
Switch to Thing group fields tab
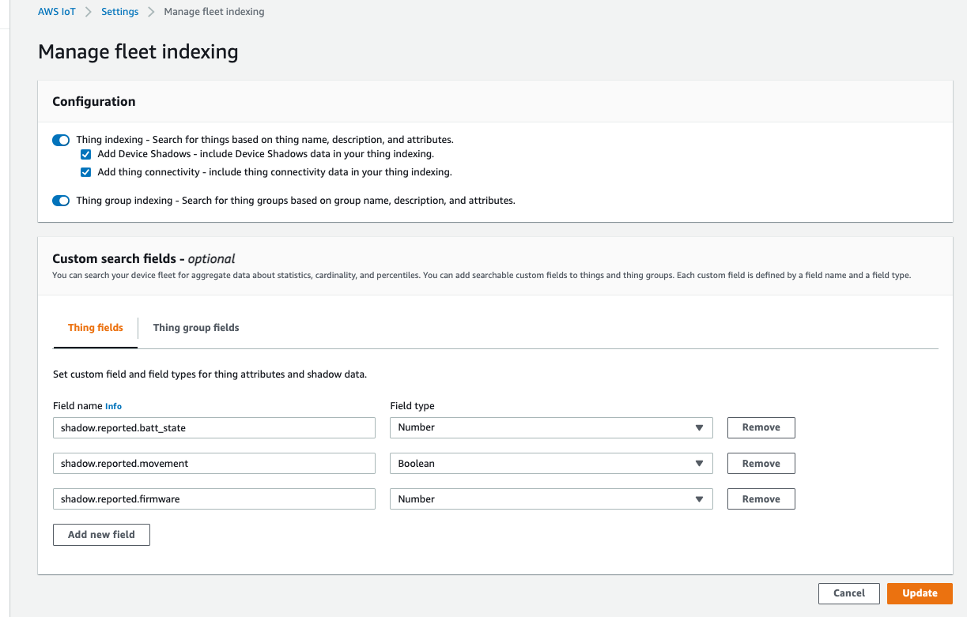pyautogui.click(x=195, y=327)
